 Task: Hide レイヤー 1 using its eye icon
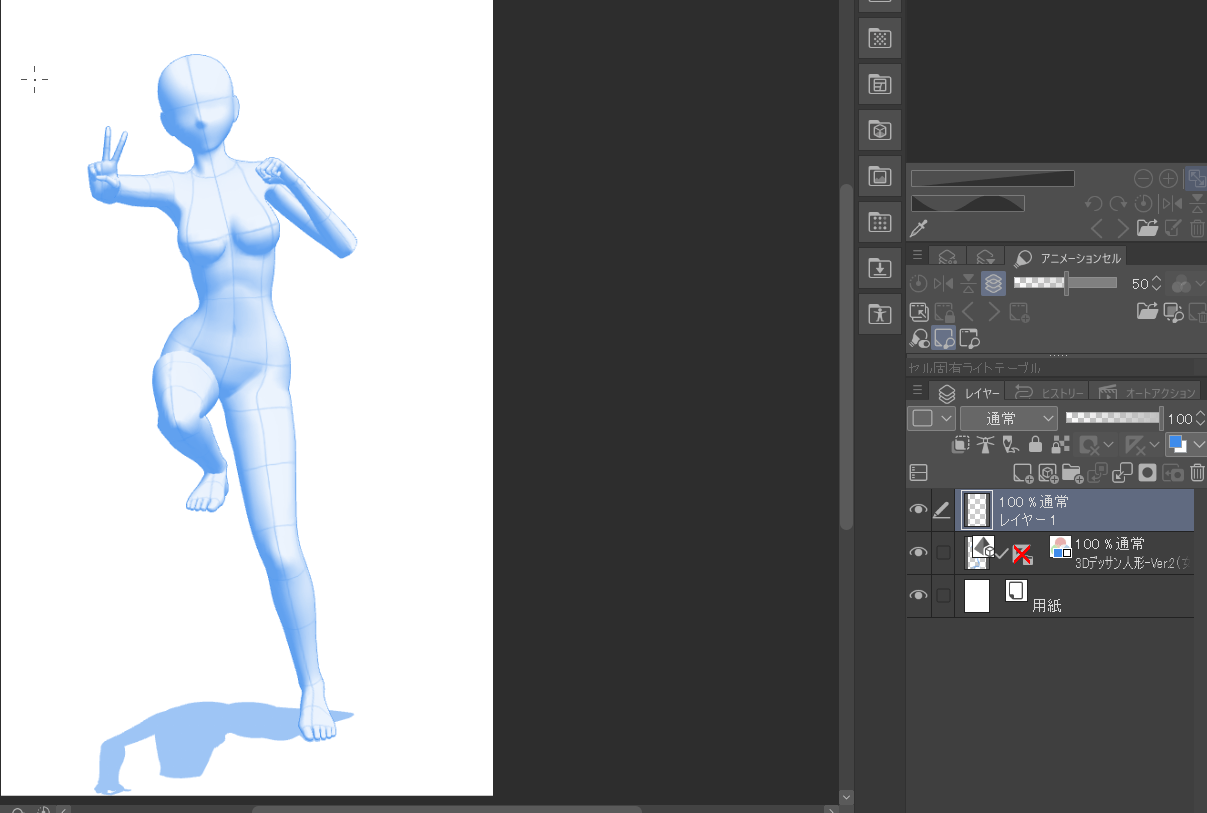tap(918, 510)
